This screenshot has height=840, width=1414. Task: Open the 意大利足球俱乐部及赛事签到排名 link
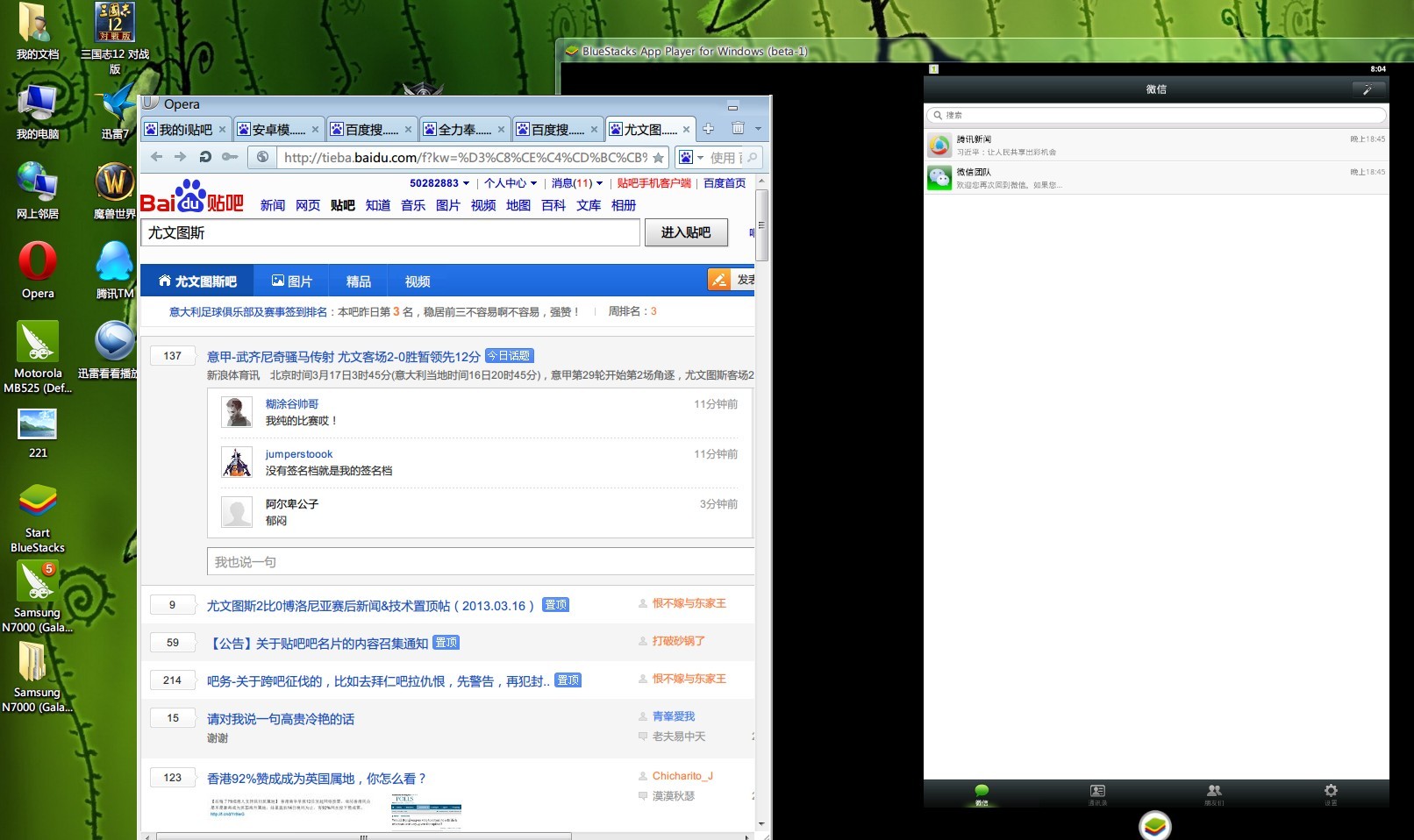(x=248, y=312)
